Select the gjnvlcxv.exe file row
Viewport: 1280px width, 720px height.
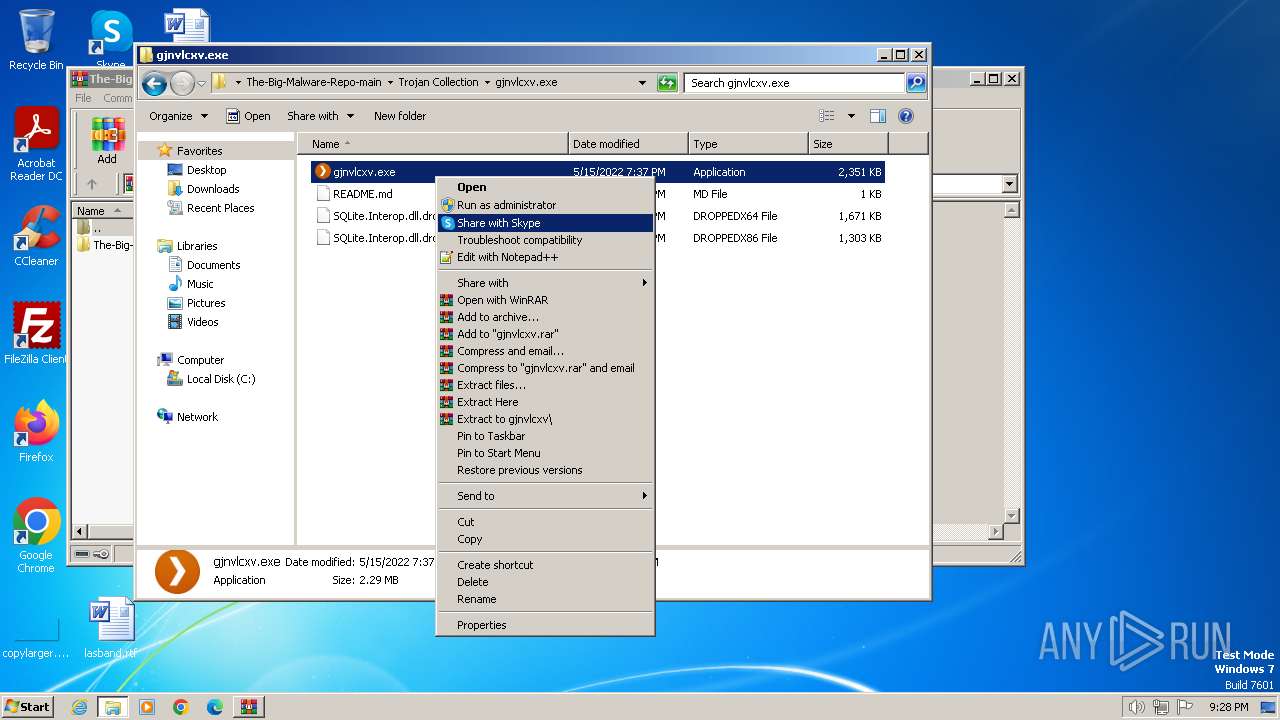pyautogui.click(x=597, y=172)
